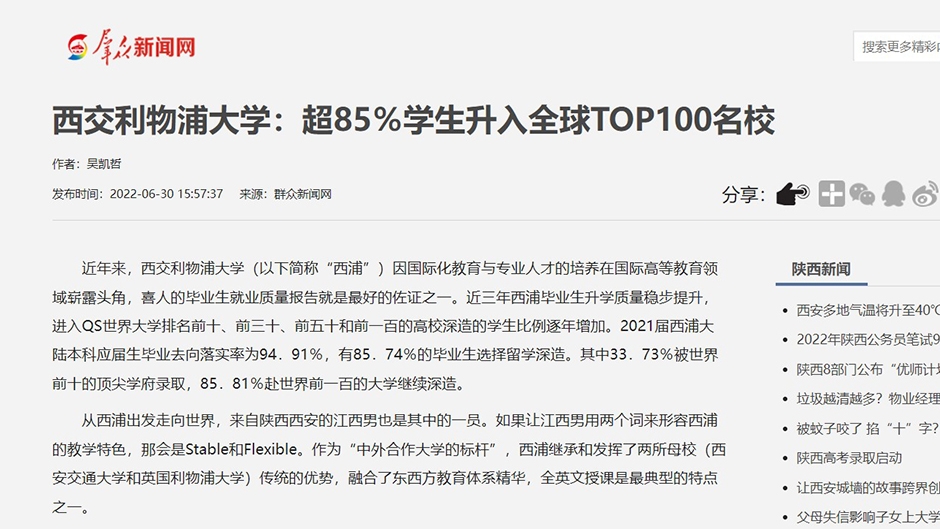Open the plus share-more icon
Image resolution: width=940 pixels, height=529 pixels.
[x=831, y=194]
